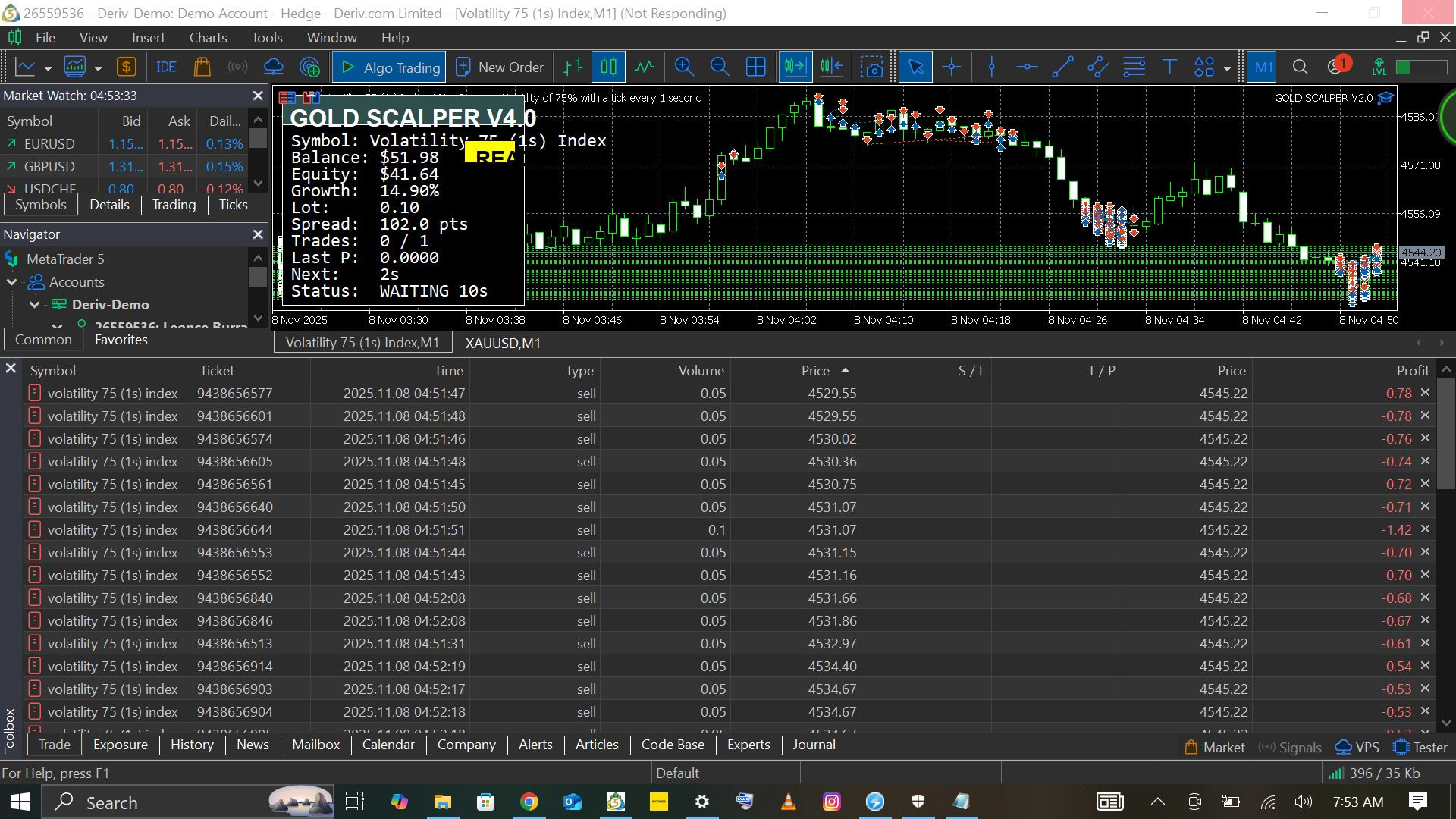The image size is (1456, 819).
Task: Toggle the Algo Trading button
Action: coord(389,67)
